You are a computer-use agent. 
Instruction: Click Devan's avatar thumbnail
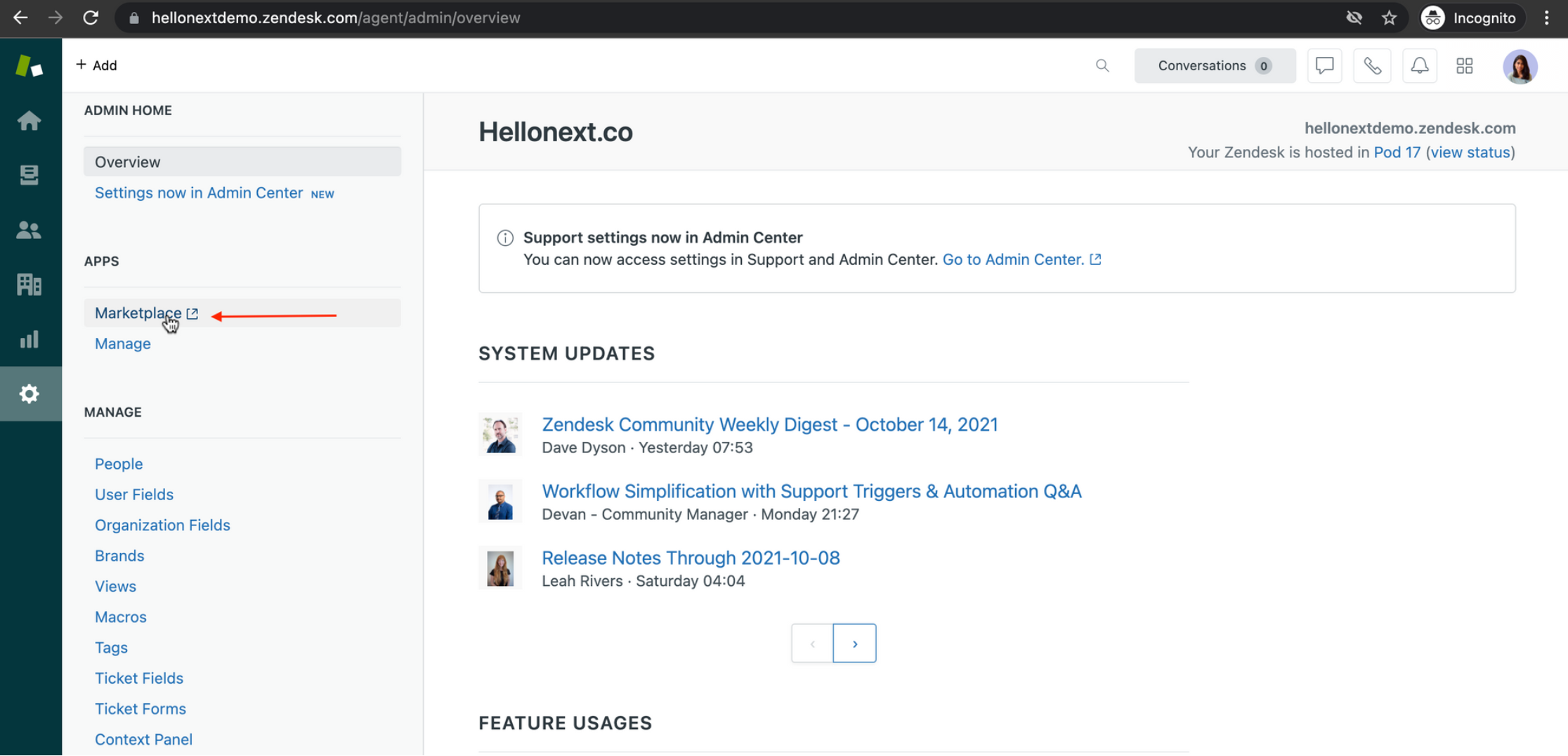500,501
